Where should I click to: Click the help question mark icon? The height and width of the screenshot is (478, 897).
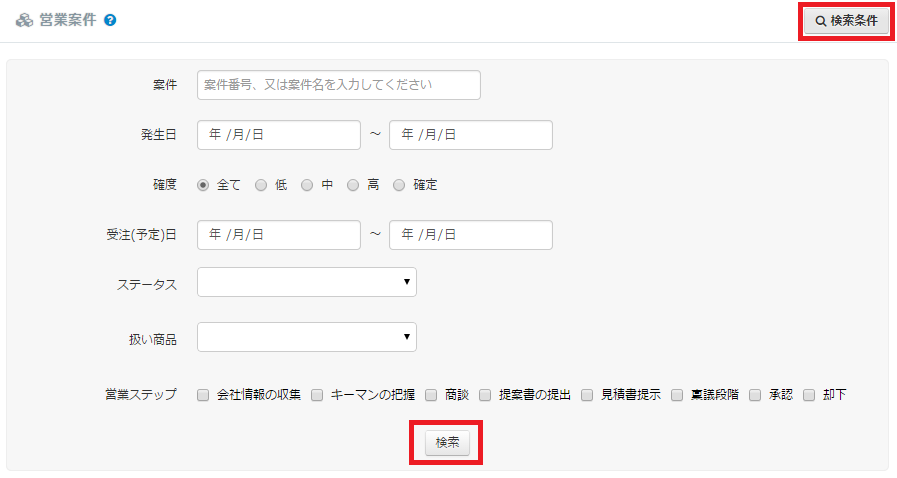tap(110, 20)
